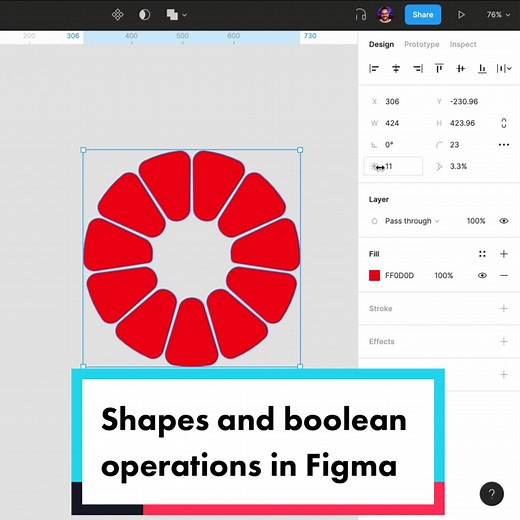
Task: Click the Boolean operations union icon
Action: point(172,15)
